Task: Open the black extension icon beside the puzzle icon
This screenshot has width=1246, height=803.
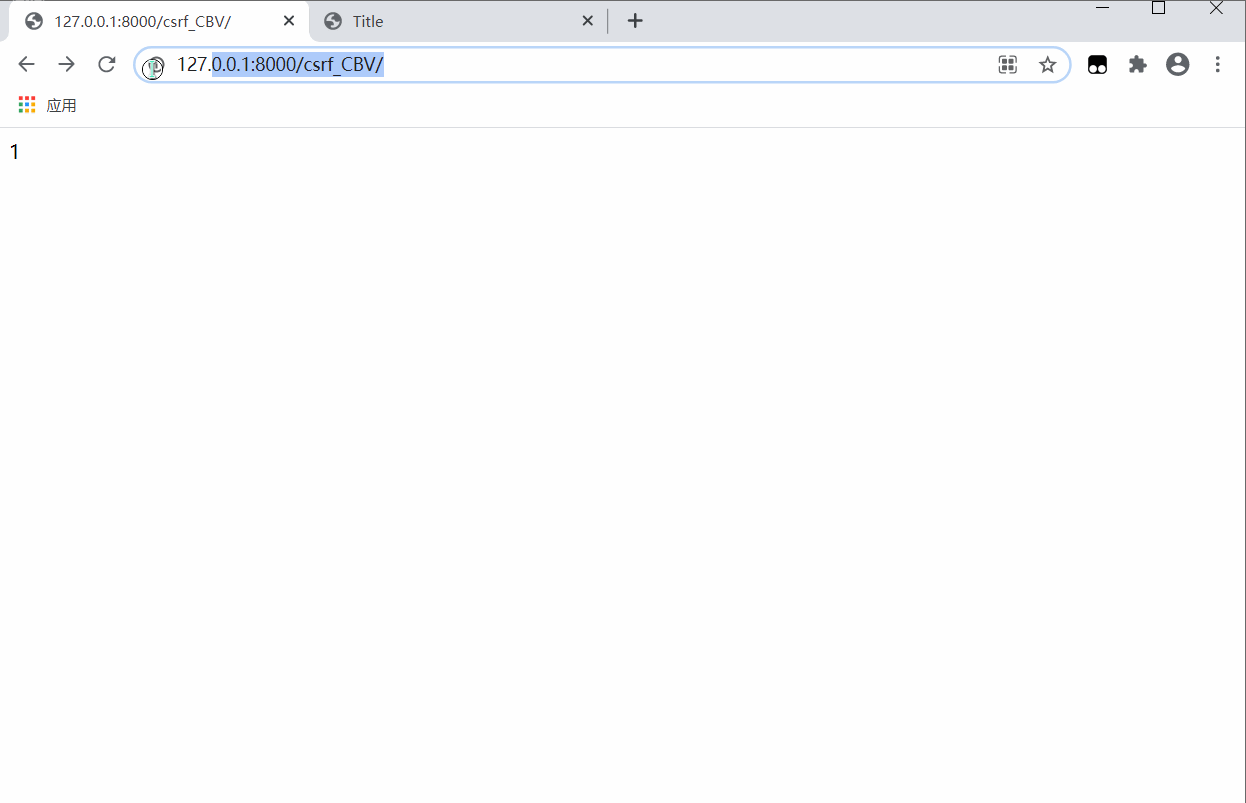Action: (x=1097, y=65)
